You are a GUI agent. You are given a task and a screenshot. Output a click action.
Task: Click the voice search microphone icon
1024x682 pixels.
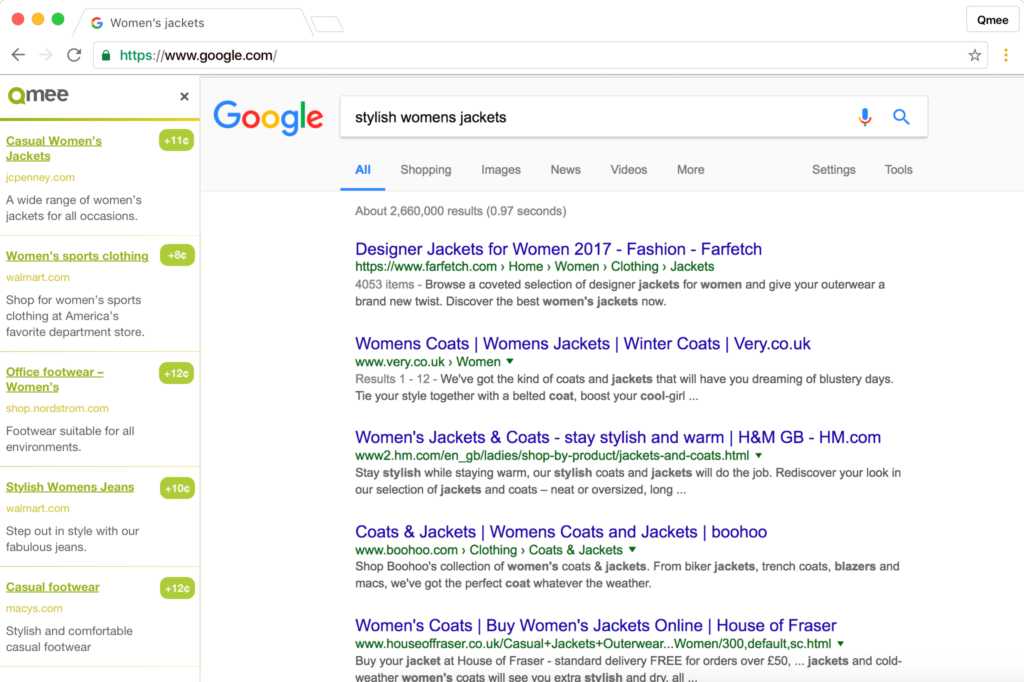coord(864,117)
